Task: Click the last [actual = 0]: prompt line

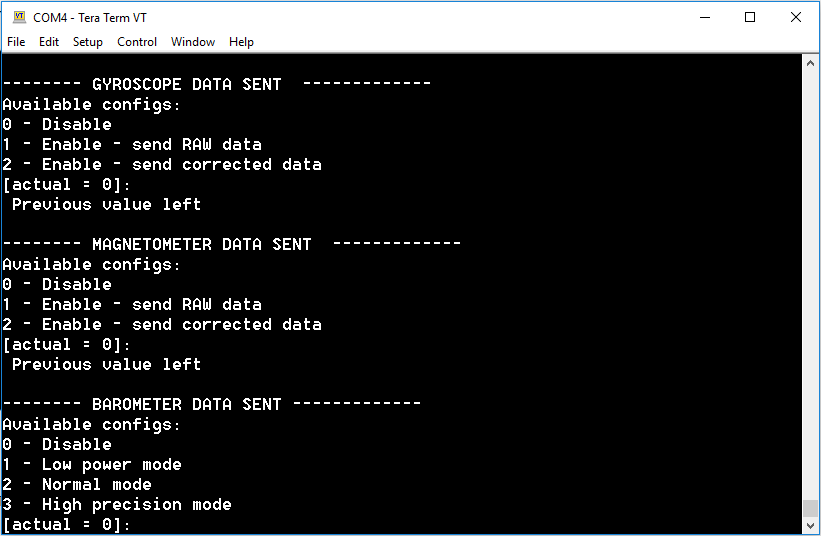Action: tap(66, 524)
